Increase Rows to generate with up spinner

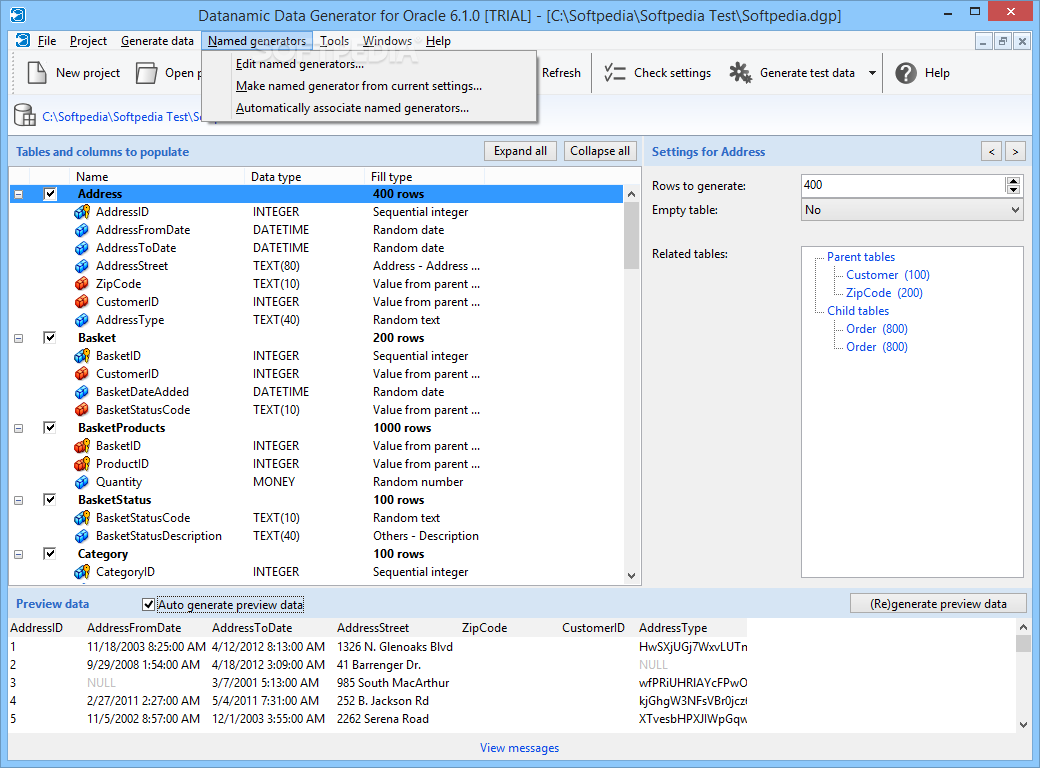coord(1013,181)
